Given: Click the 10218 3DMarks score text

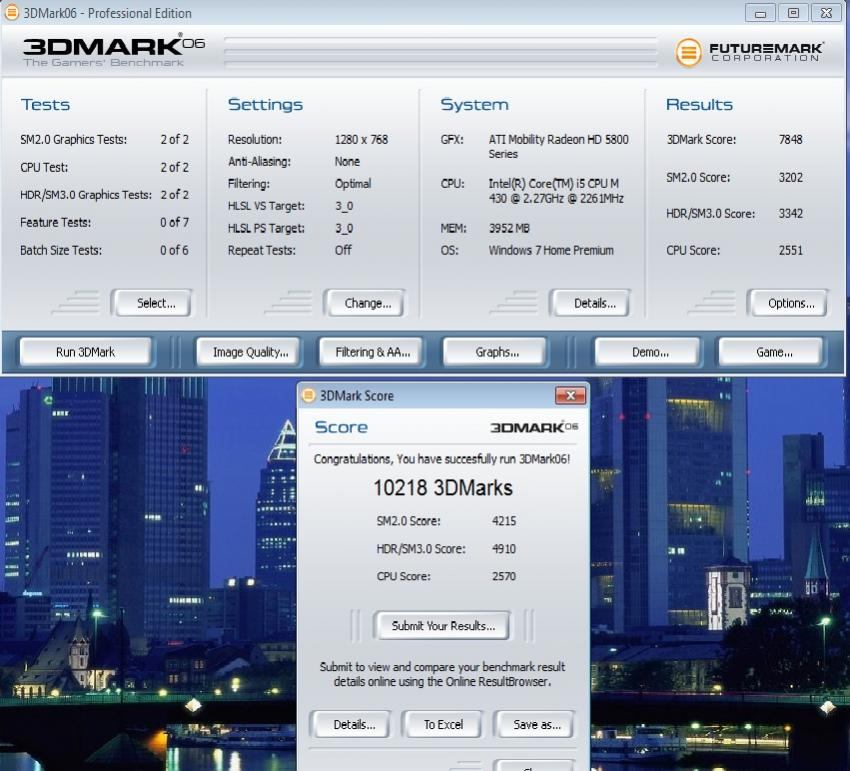Looking at the screenshot, I should pos(442,488).
